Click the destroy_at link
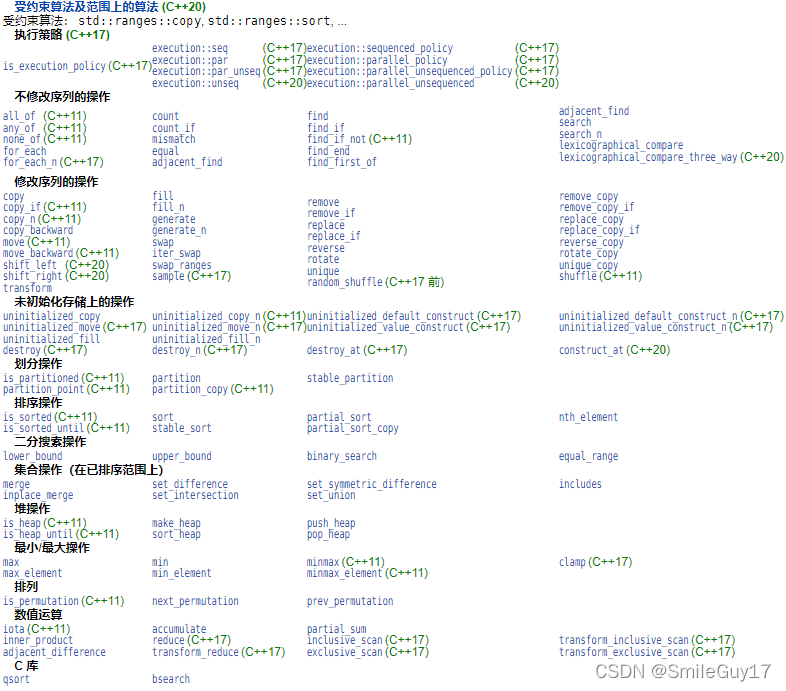Image resolution: width=786 pixels, height=691 pixels. tap(333, 350)
